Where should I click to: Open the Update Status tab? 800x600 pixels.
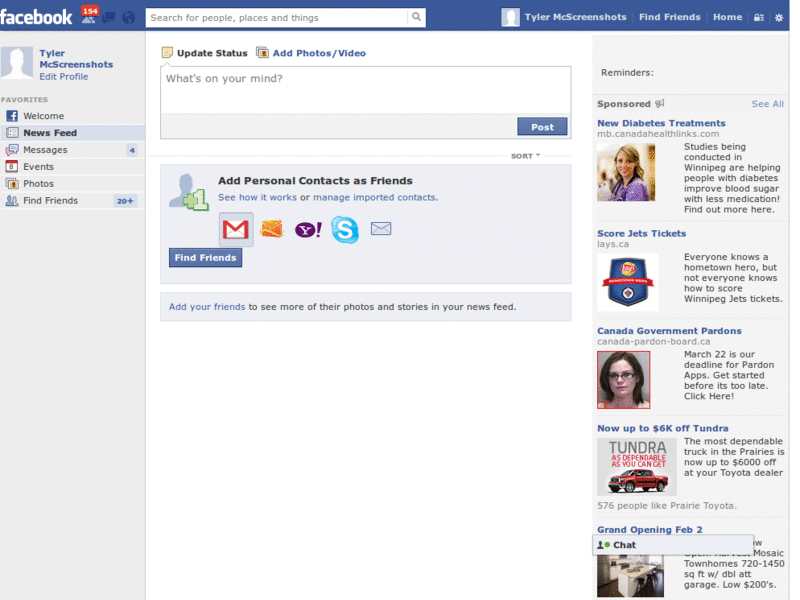pos(205,53)
